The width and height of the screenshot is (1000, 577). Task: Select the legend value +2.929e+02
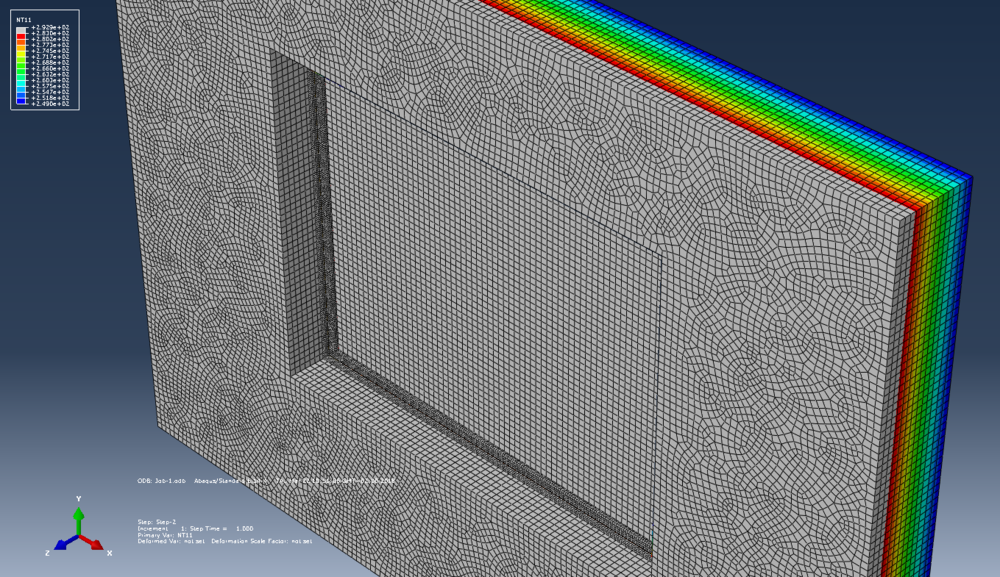[x=50, y=28]
